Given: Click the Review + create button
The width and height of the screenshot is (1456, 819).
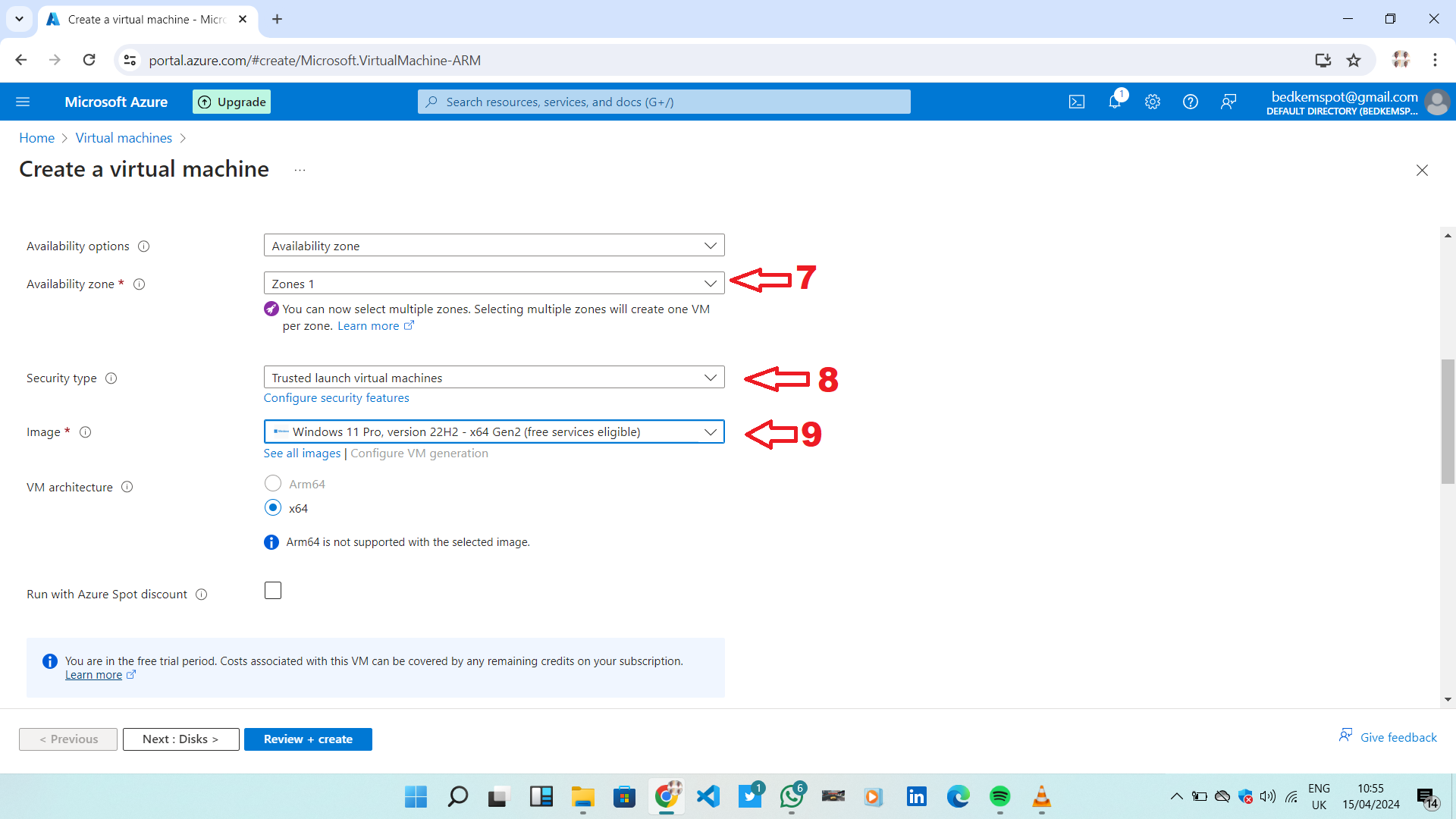Looking at the screenshot, I should click(308, 739).
